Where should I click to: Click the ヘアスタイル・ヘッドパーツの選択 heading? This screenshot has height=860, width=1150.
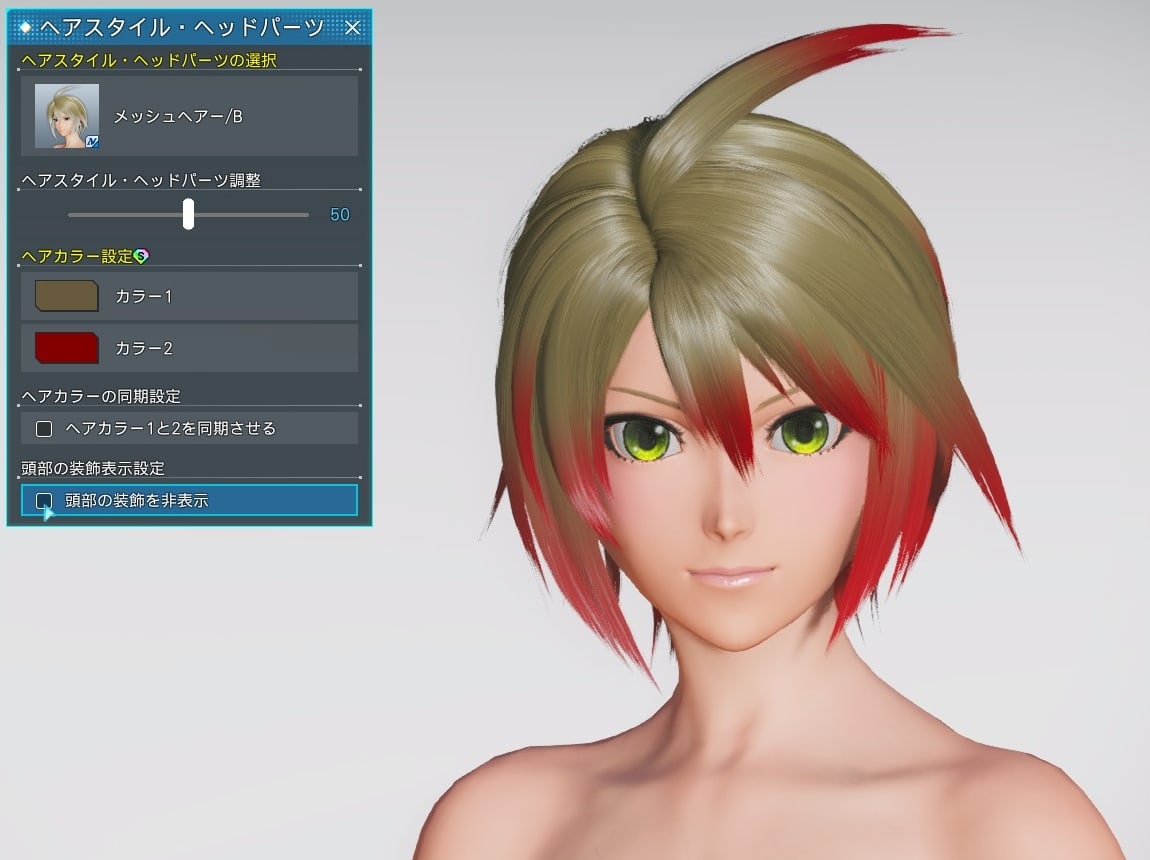[x=149, y=60]
